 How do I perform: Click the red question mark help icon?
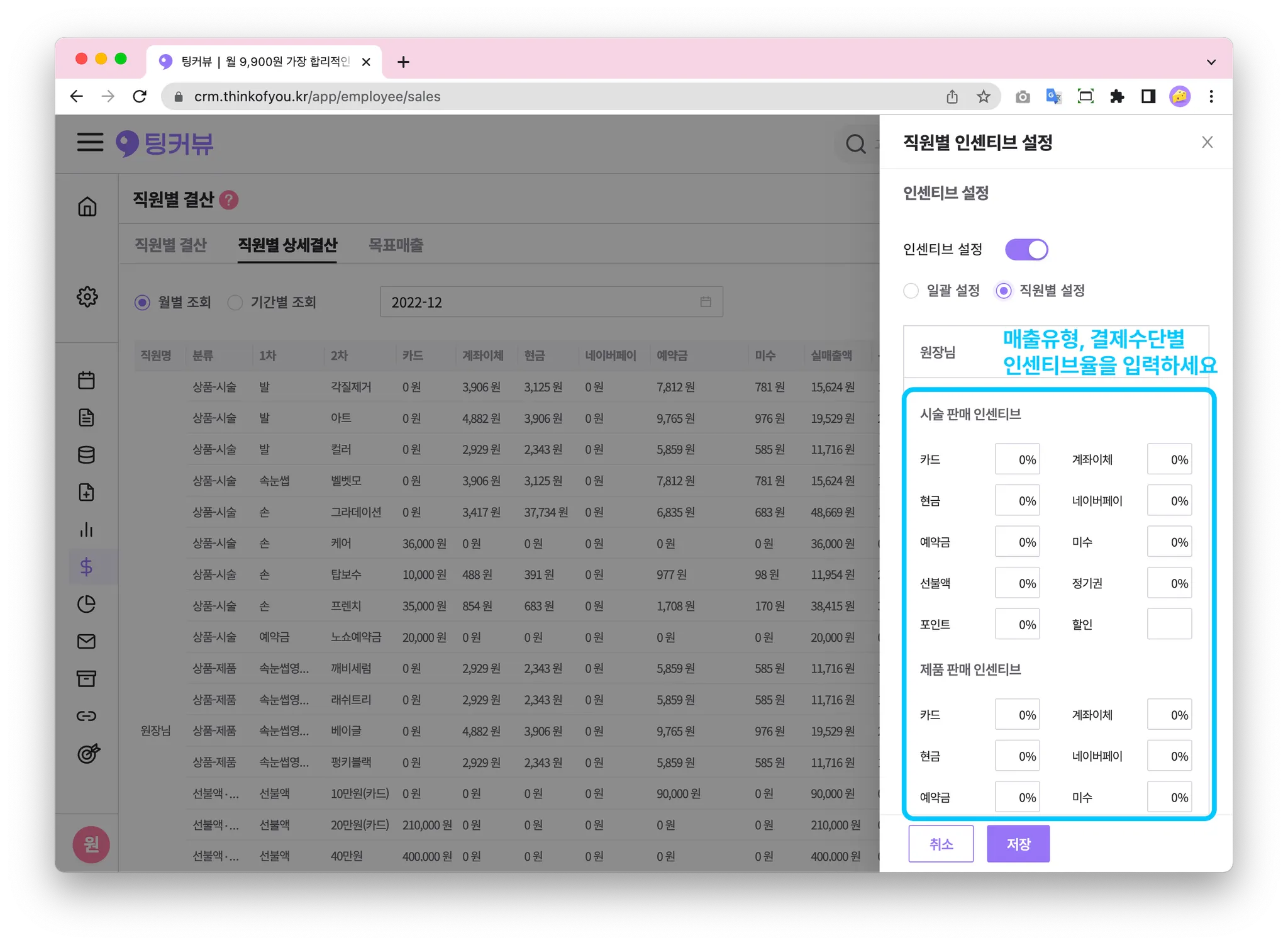229,200
